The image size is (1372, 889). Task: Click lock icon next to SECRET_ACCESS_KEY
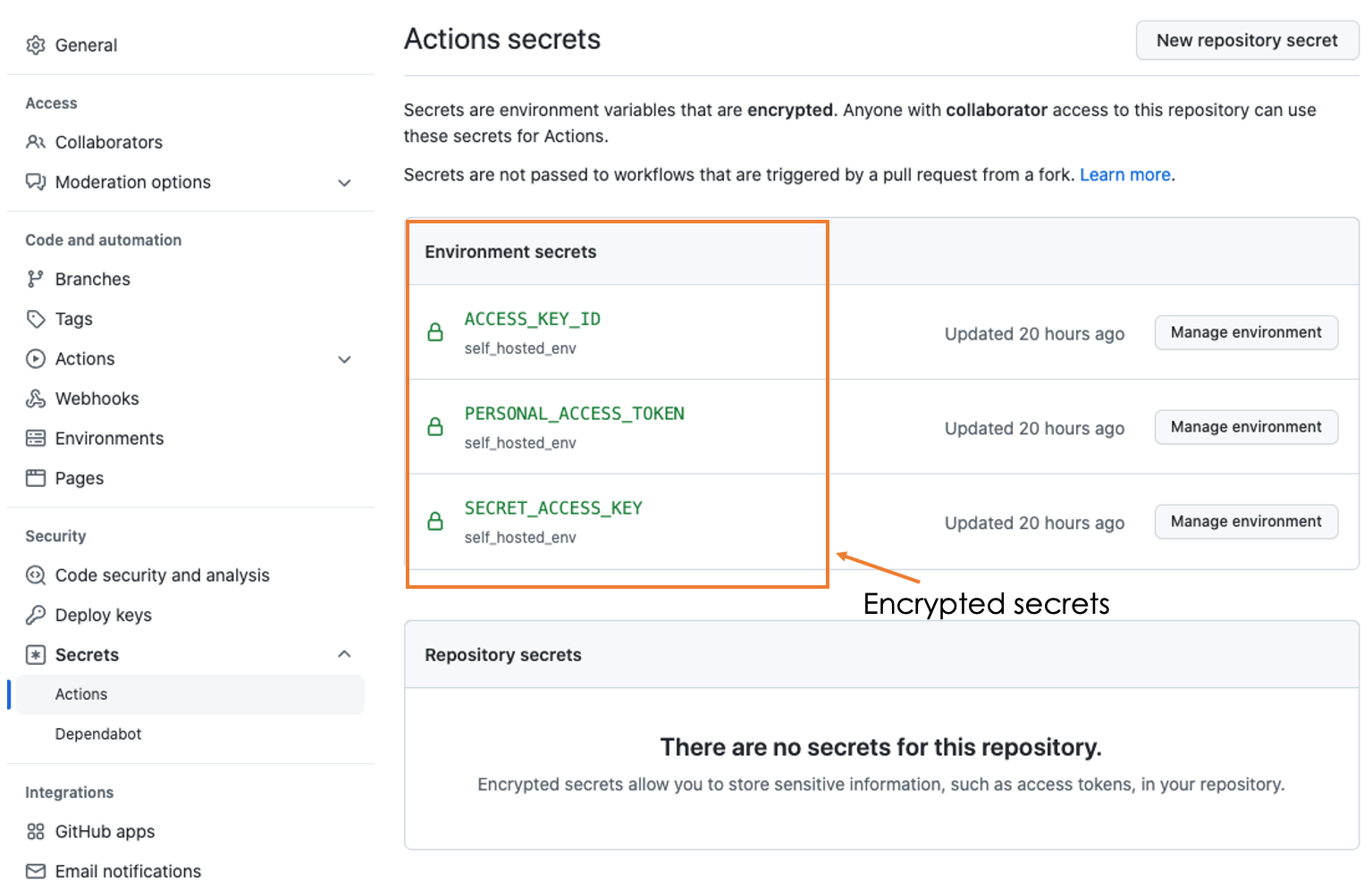435,521
